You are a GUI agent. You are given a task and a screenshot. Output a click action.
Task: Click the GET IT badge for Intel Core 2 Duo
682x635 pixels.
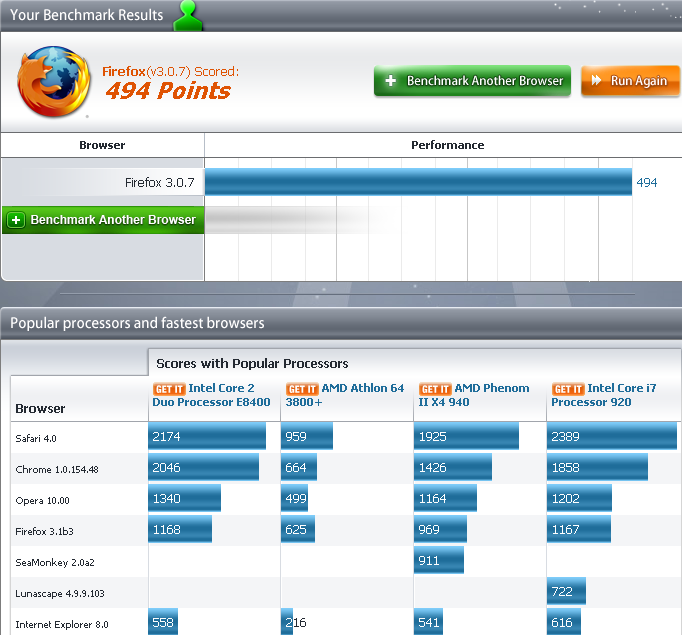tap(169, 389)
